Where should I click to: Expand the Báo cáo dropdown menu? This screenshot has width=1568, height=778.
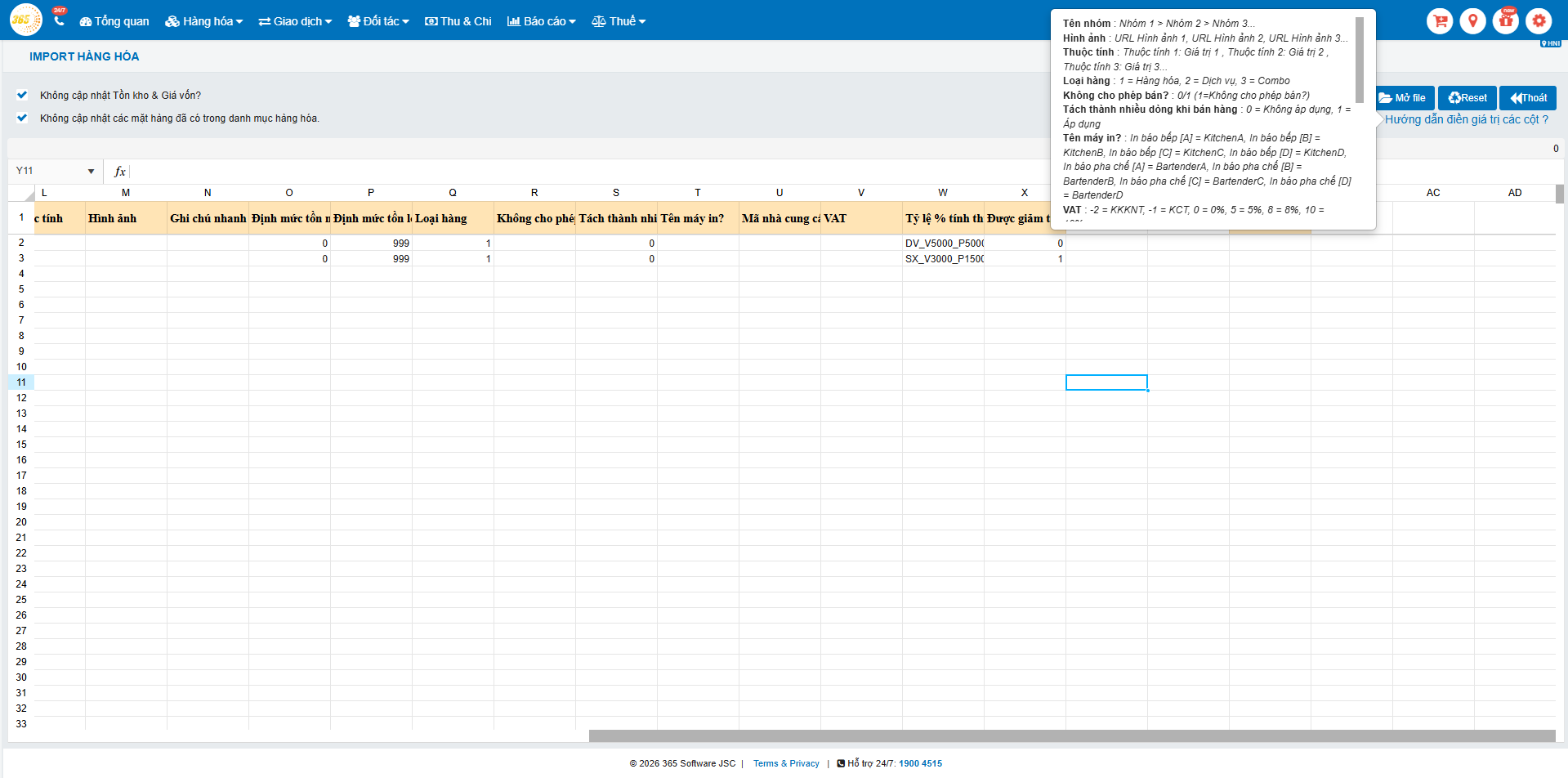click(x=541, y=21)
